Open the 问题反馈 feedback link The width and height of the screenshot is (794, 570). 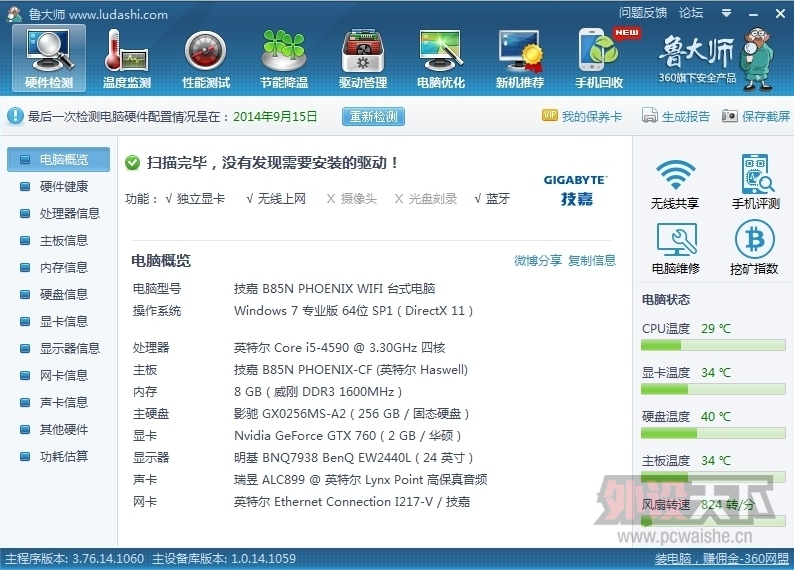pos(643,13)
